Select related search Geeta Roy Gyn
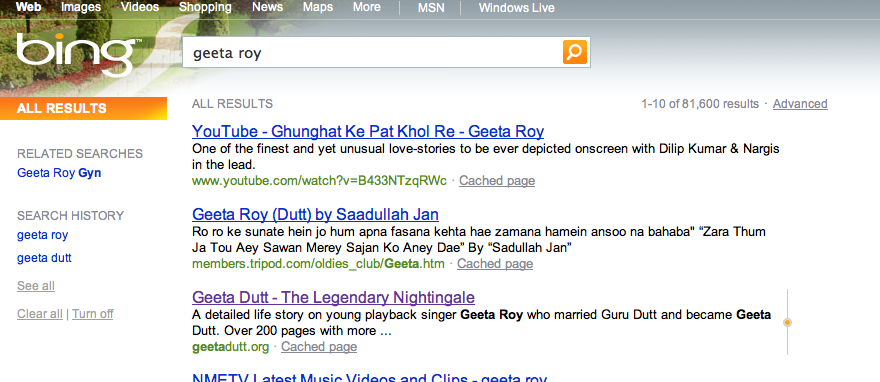 tap(59, 173)
